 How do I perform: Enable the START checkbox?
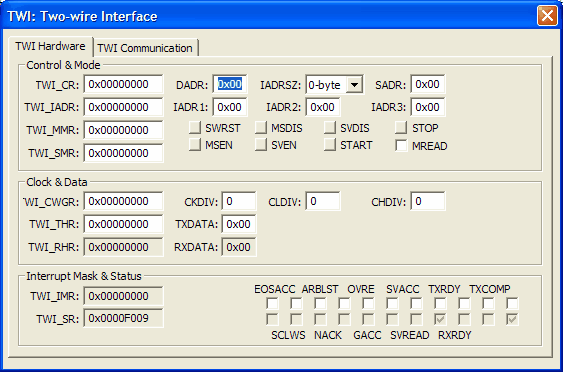330,144
